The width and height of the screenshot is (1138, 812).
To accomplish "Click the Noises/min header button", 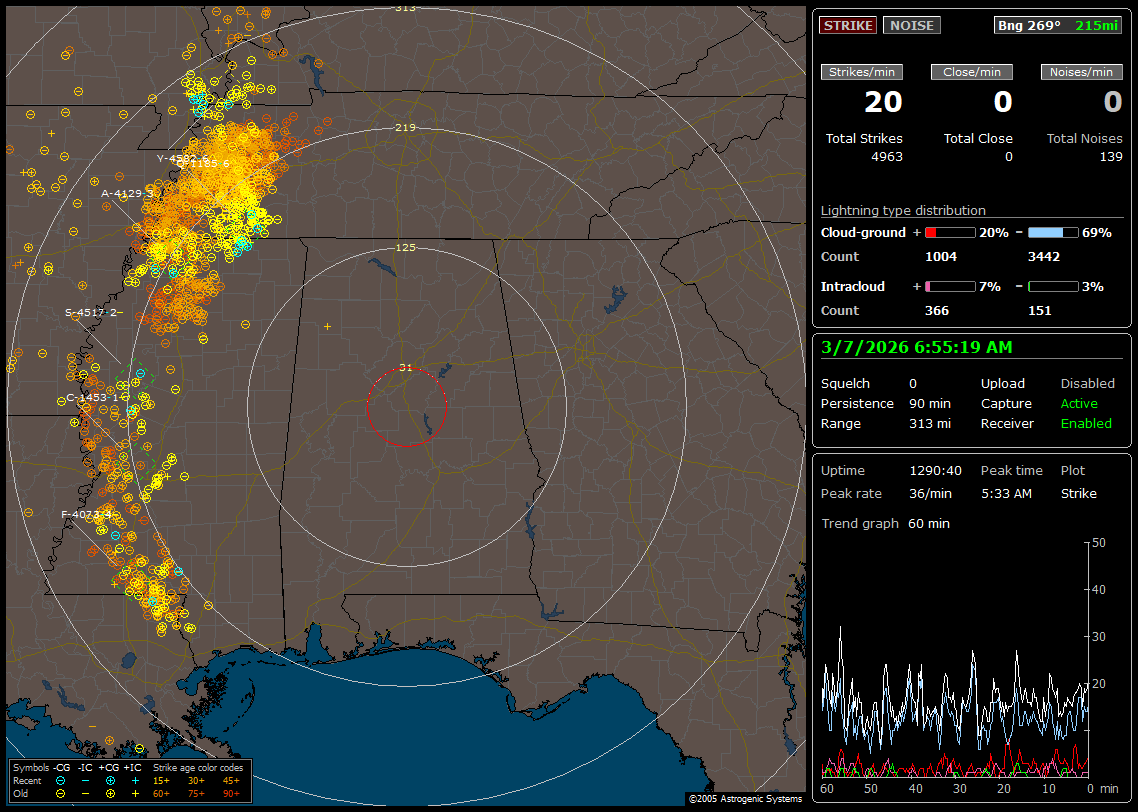I will coord(1082,72).
